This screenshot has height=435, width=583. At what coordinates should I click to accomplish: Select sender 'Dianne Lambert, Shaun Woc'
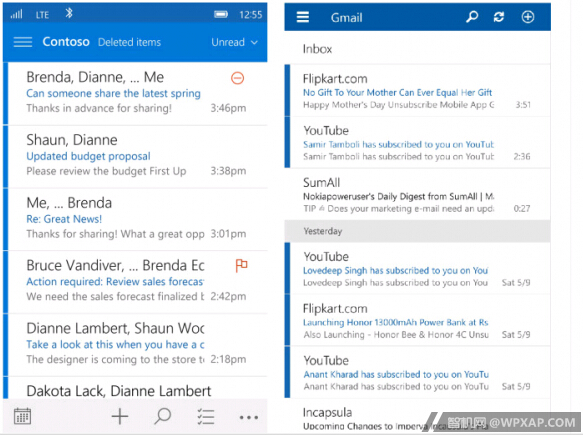click(115, 328)
